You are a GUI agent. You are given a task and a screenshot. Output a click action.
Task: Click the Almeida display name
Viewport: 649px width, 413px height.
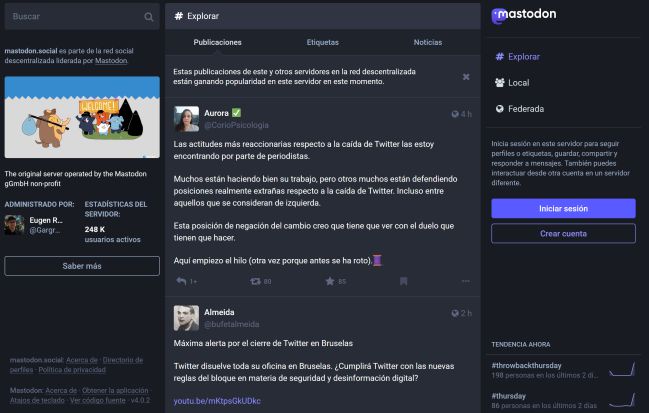click(x=219, y=312)
